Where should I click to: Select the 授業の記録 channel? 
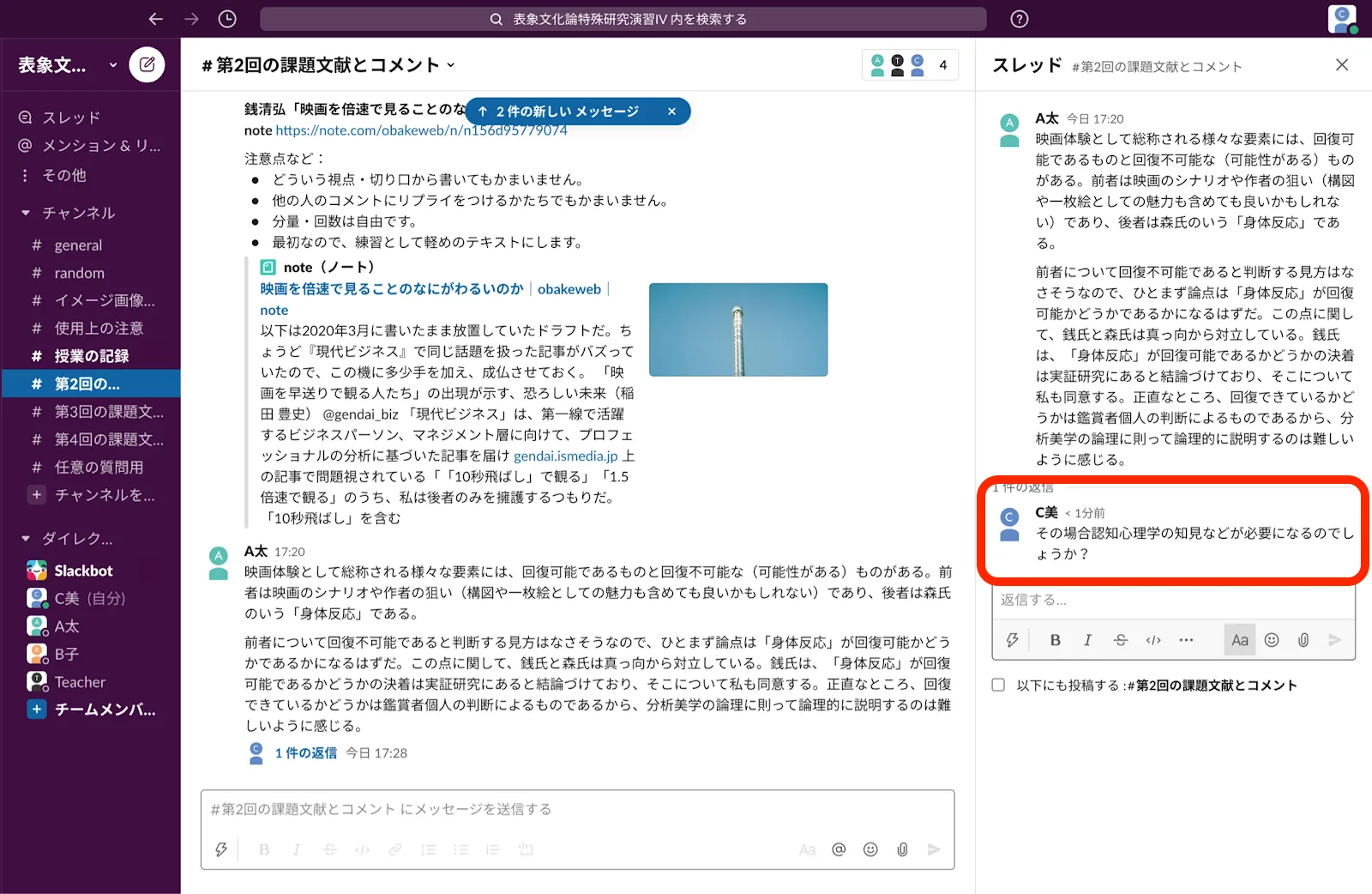click(92, 356)
